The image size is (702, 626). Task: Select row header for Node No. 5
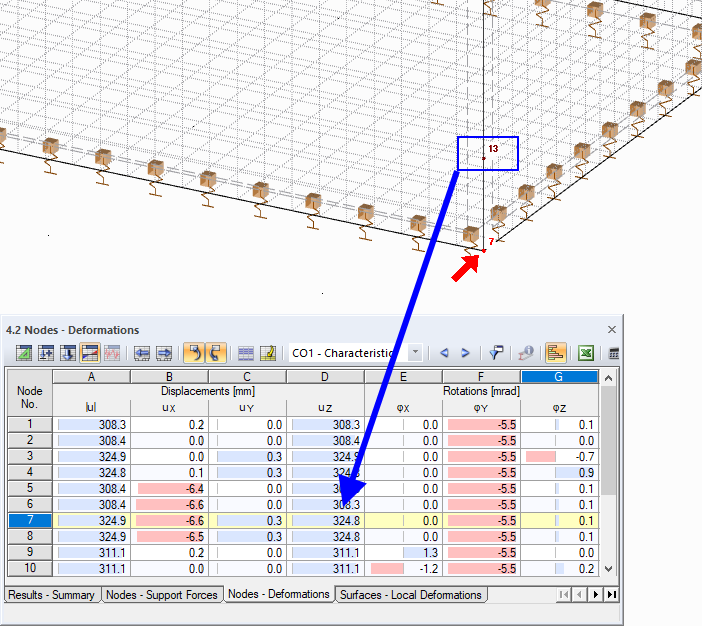click(x=30, y=488)
